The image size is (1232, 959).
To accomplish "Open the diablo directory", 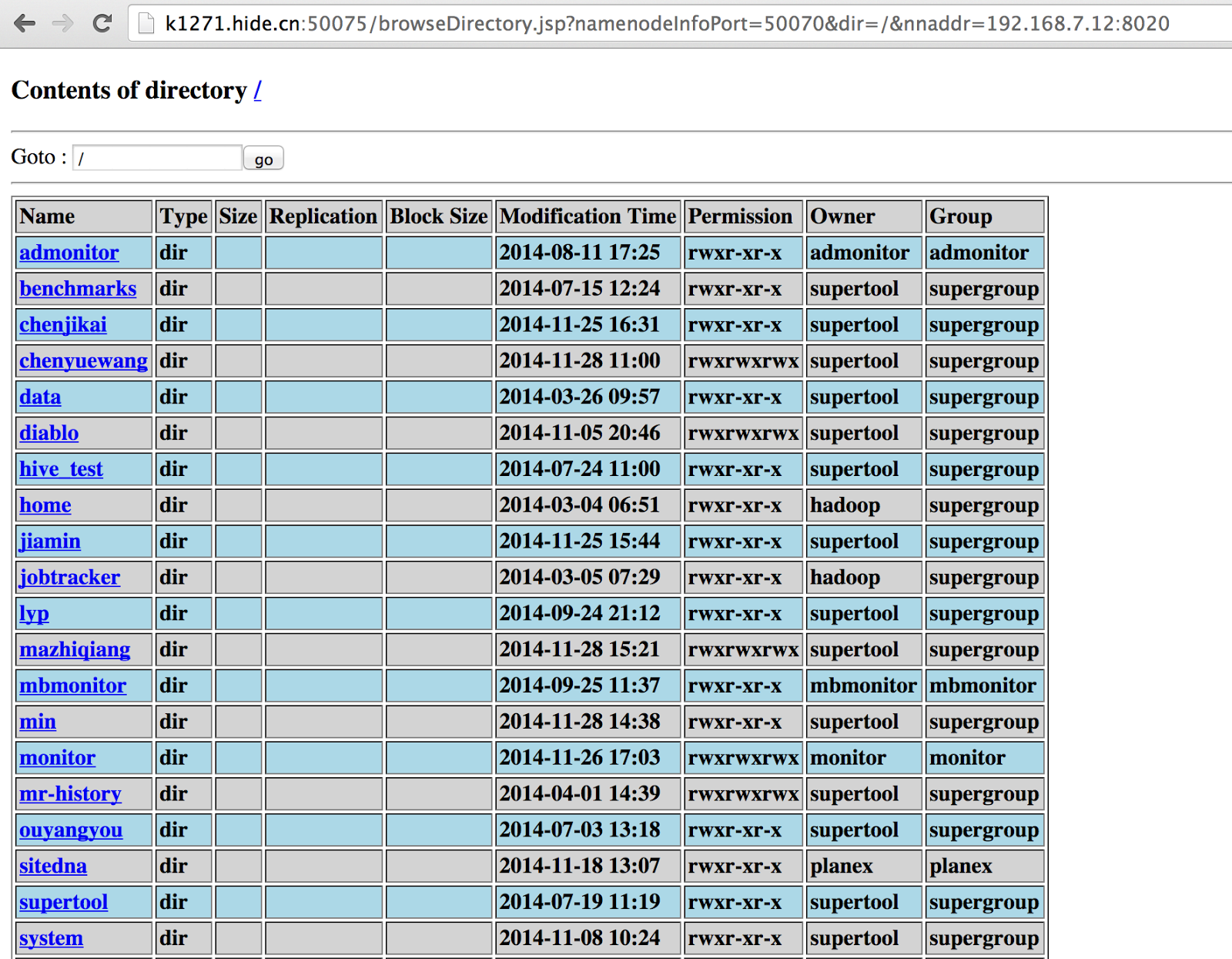I will tap(49, 433).
